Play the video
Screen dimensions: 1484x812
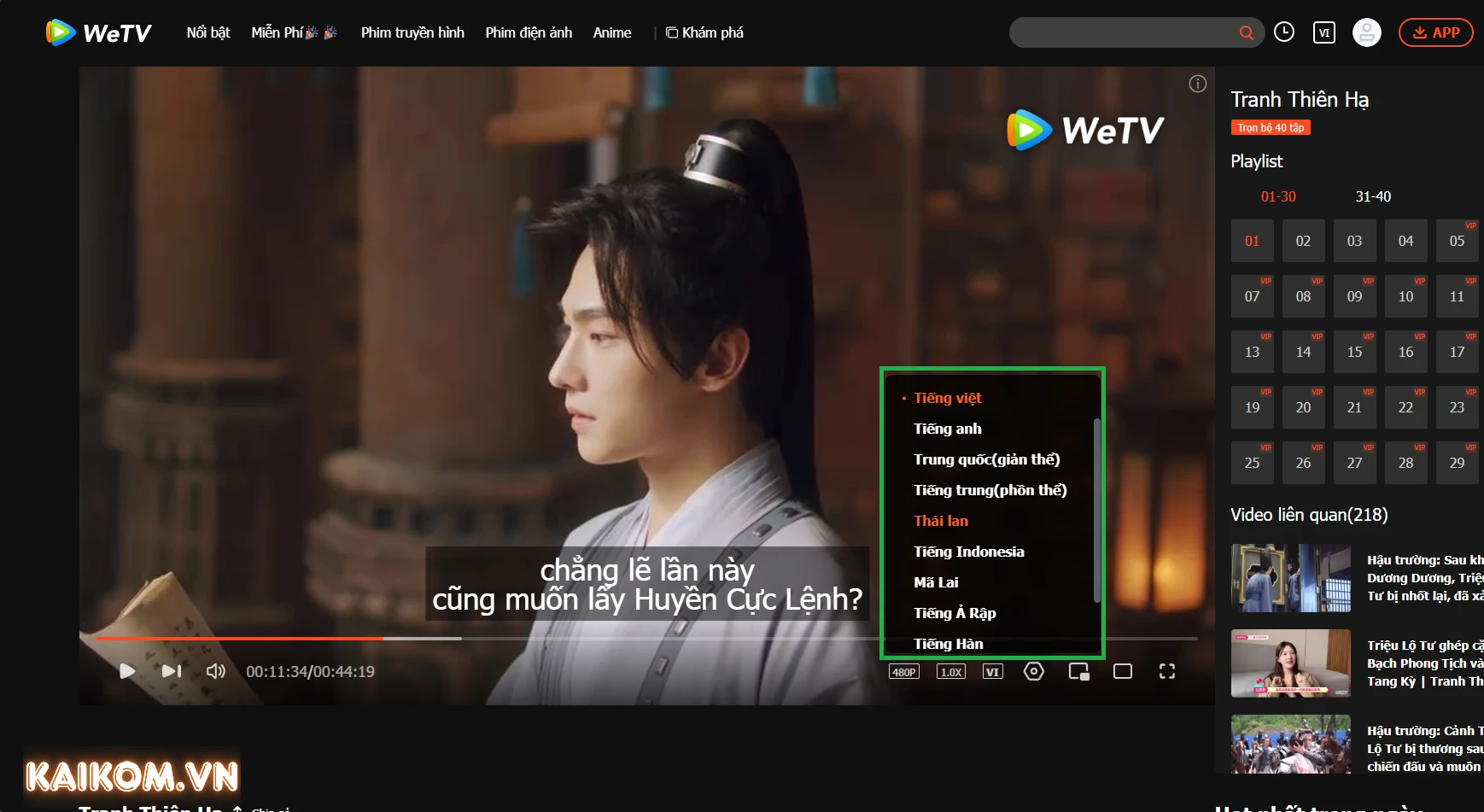(127, 671)
